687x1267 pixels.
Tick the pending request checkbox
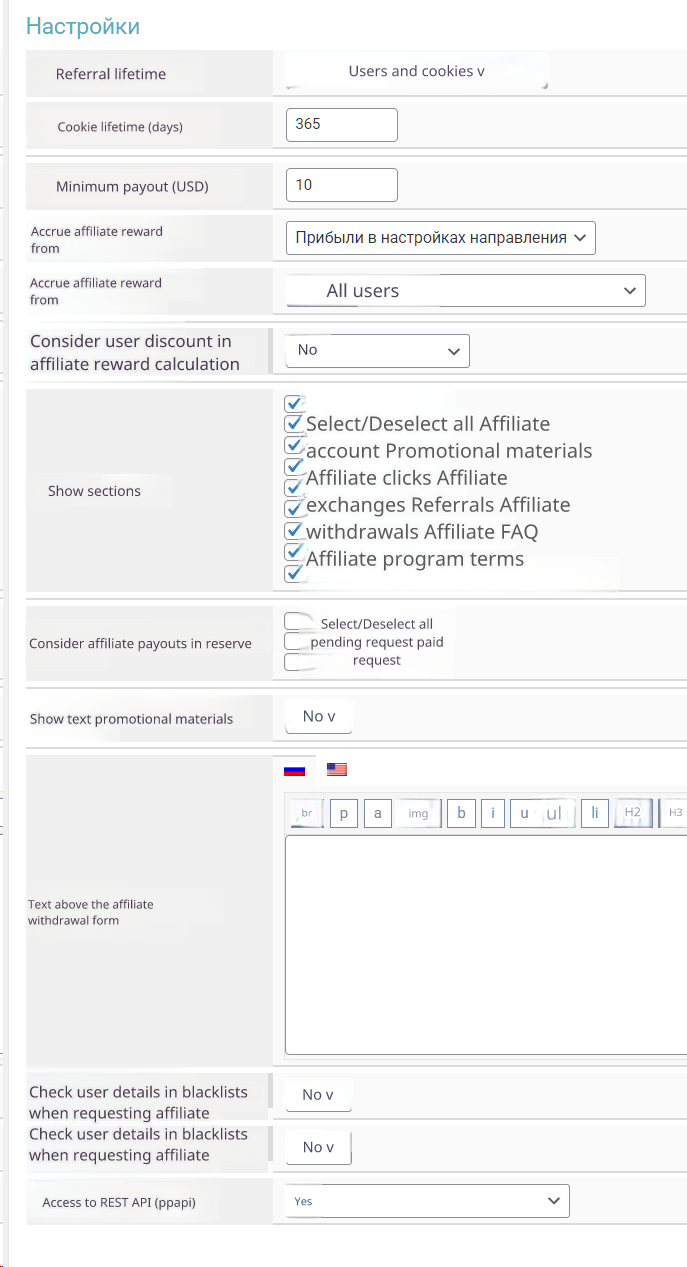click(294, 641)
